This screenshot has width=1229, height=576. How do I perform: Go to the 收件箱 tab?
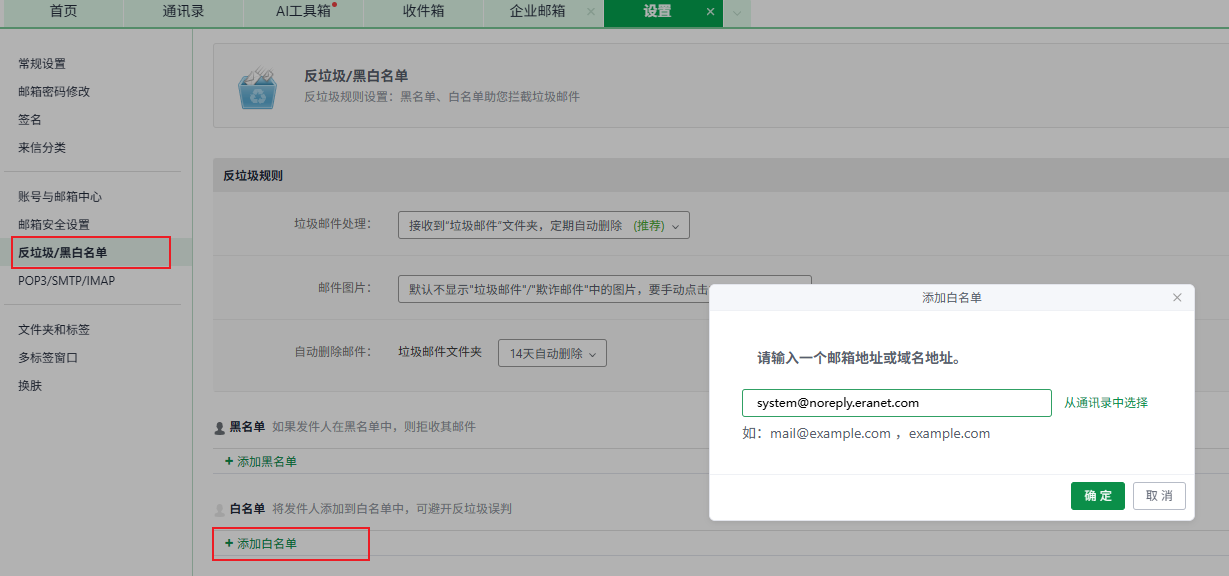pos(423,12)
